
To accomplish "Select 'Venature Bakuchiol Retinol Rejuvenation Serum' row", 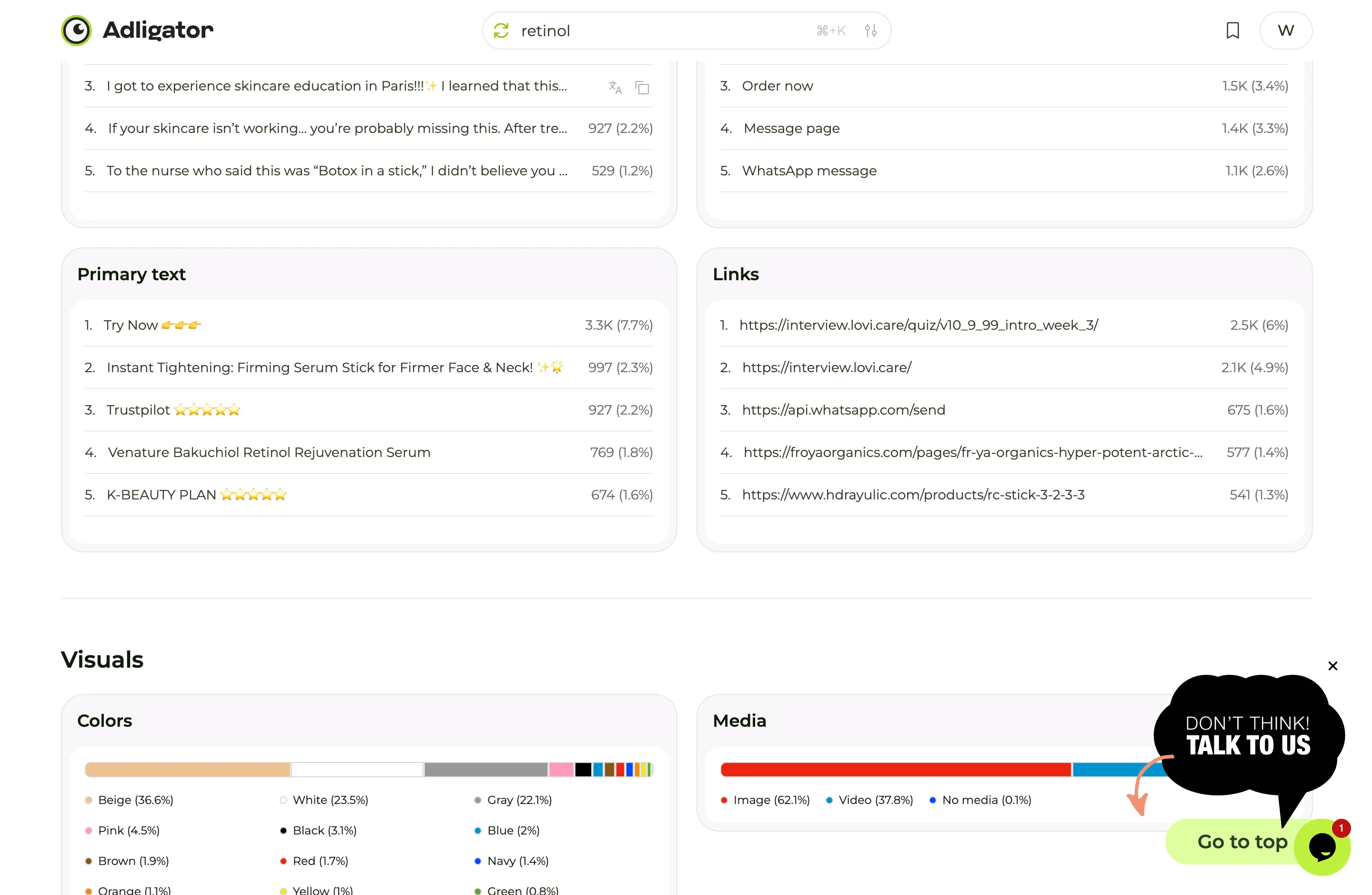I will pyautogui.click(x=368, y=453).
